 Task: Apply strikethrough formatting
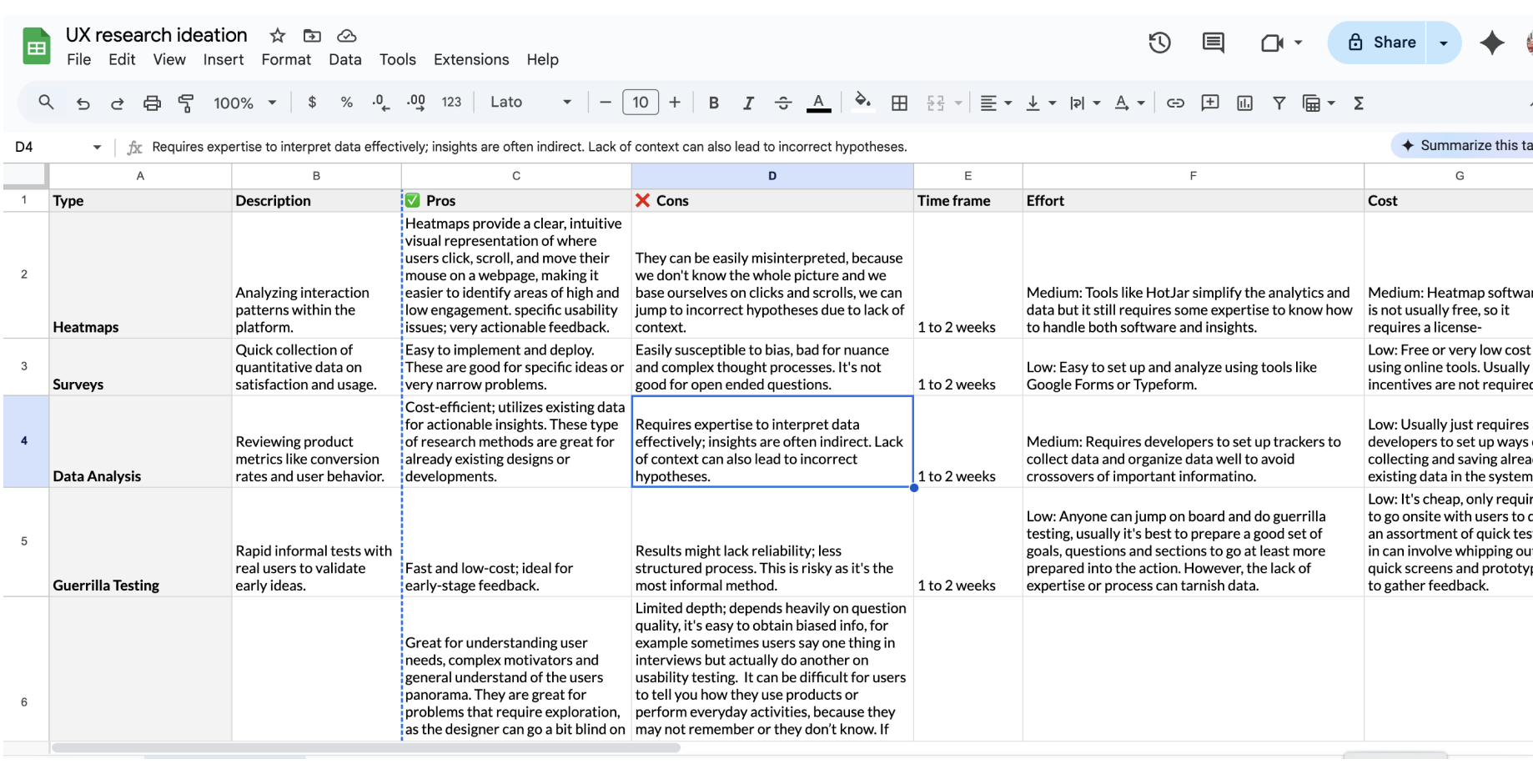coord(783,103)
